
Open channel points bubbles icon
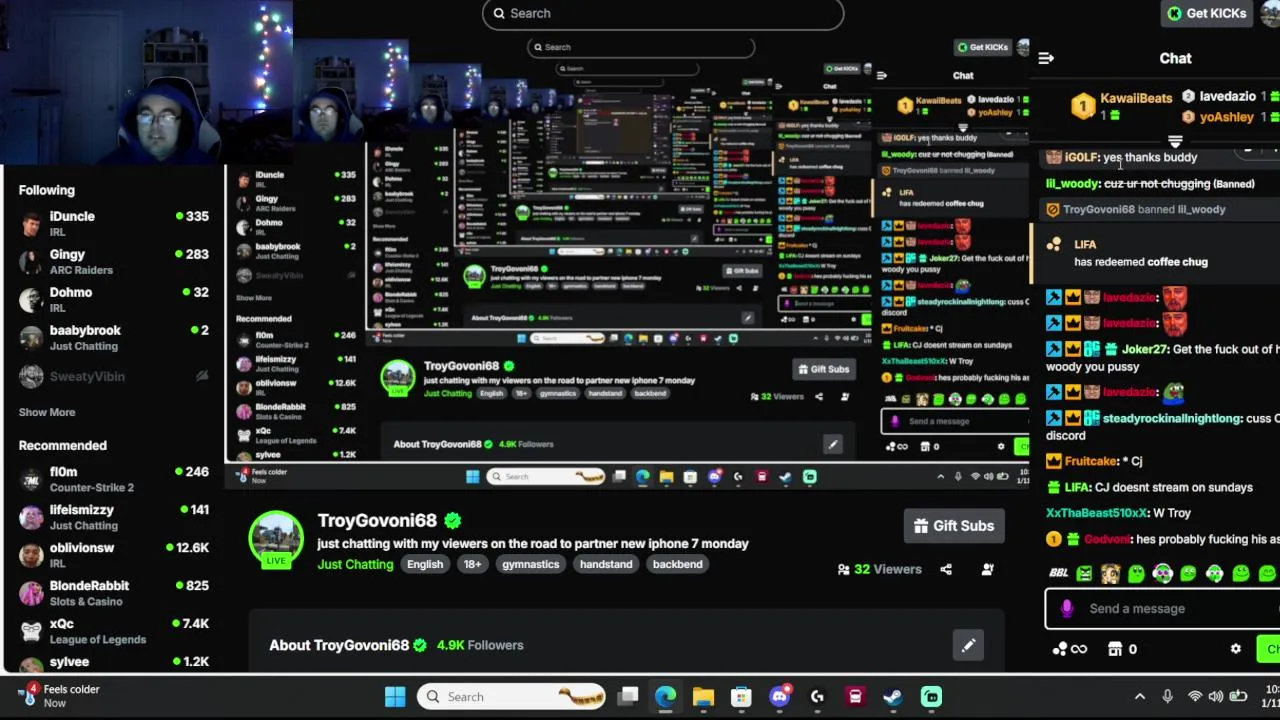(x=1060, y=649)
